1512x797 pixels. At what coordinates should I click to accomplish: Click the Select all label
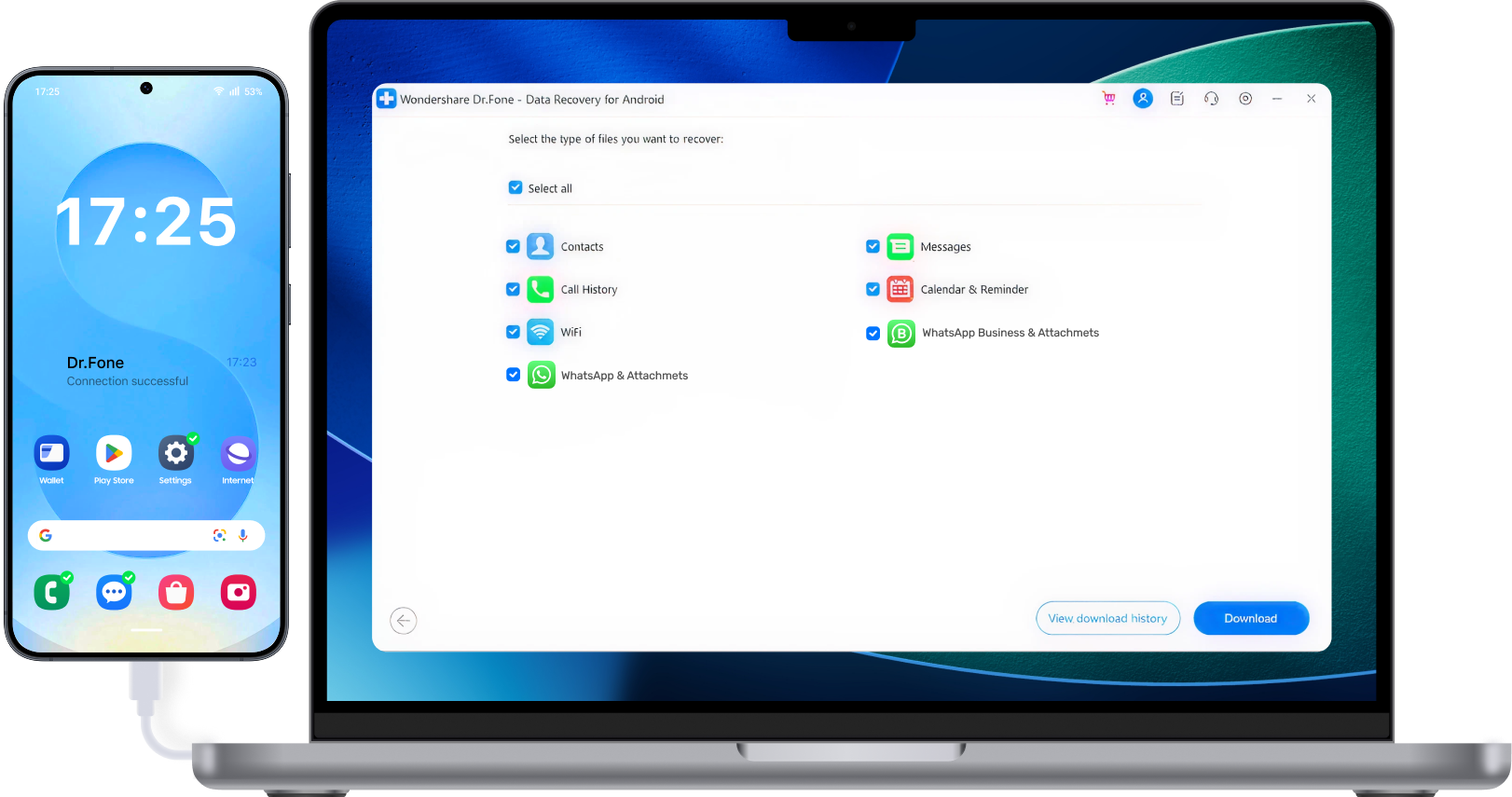pos(550,188)
